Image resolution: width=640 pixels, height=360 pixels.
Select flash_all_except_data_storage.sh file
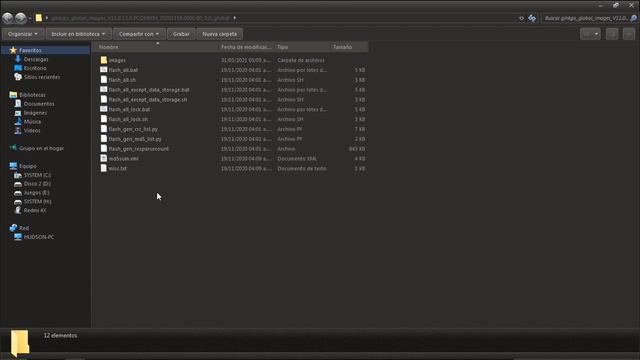[x=148, y=100]
